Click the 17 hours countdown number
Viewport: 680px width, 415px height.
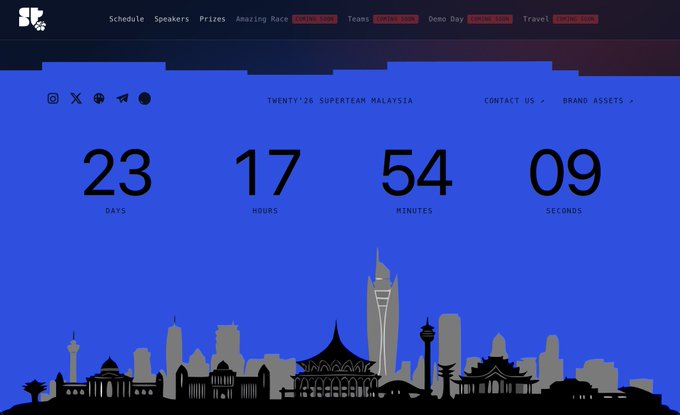coord(268,172)
